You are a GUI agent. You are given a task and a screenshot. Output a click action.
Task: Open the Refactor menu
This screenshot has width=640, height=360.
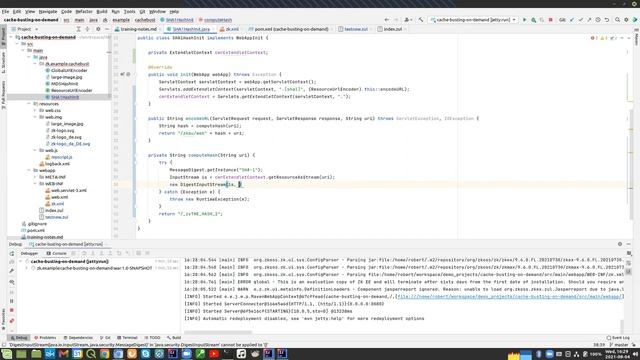click(x=84, y=11)
